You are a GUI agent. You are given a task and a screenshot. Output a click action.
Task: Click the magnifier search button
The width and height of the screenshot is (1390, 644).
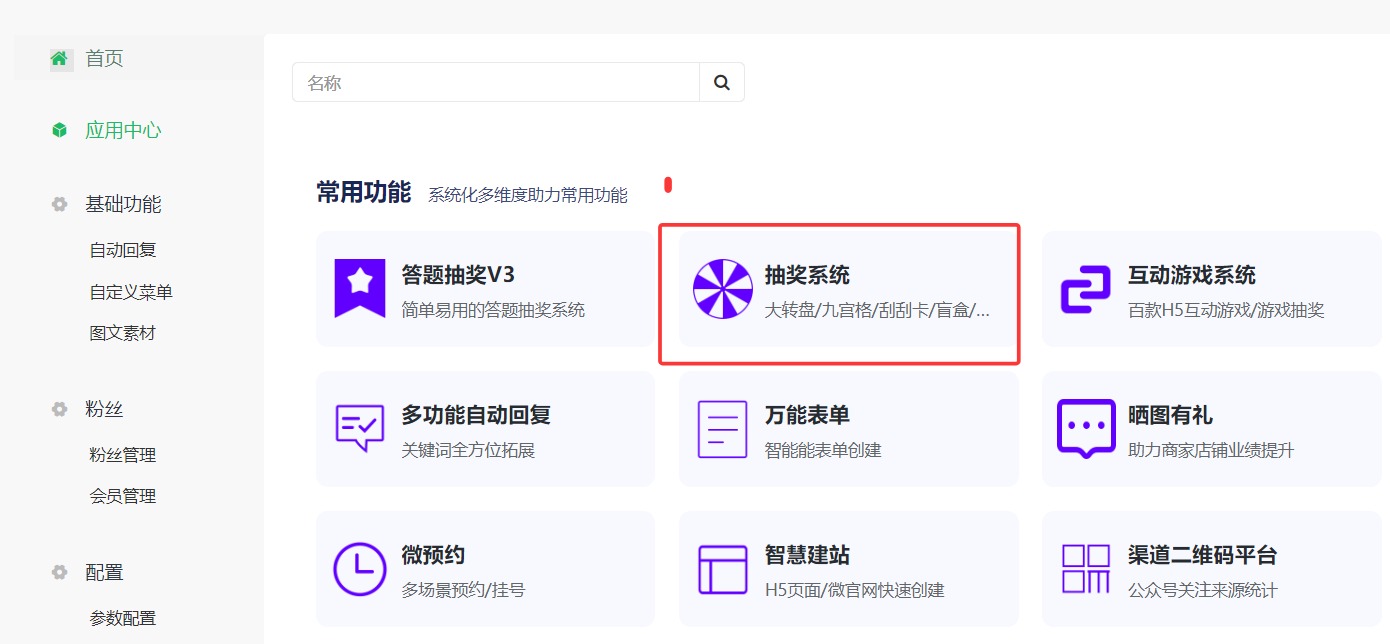[x=721, y=83]
